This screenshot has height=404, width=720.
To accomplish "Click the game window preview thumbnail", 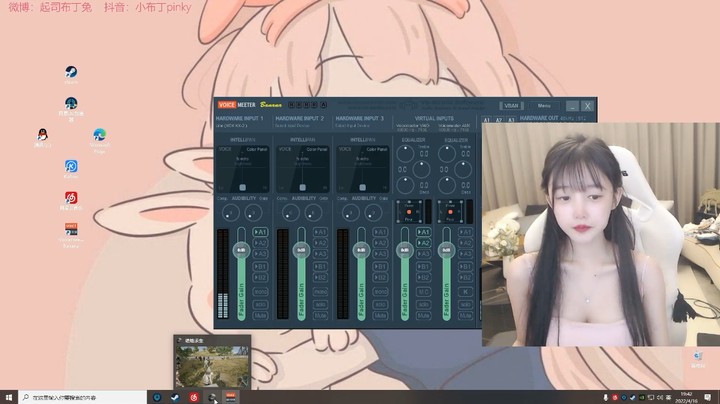I will coord(212,366).
